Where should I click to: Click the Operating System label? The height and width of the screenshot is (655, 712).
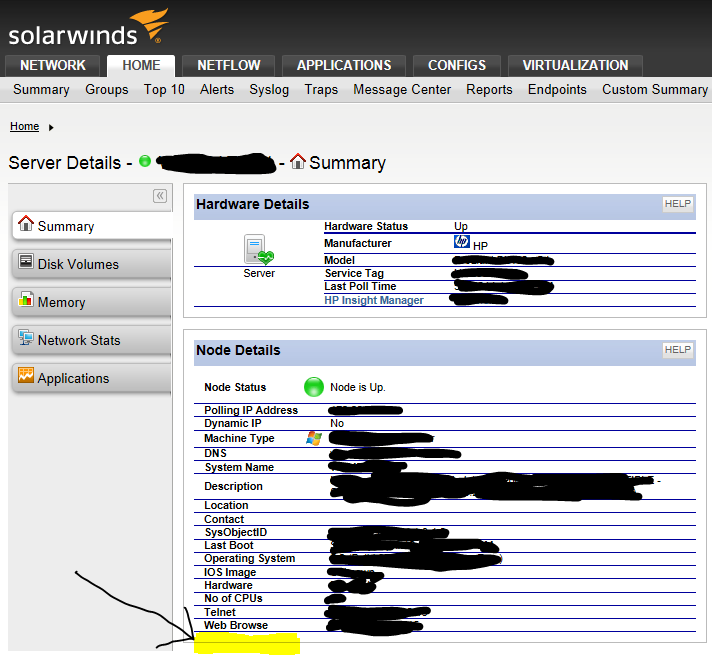[x=250, y=558]
